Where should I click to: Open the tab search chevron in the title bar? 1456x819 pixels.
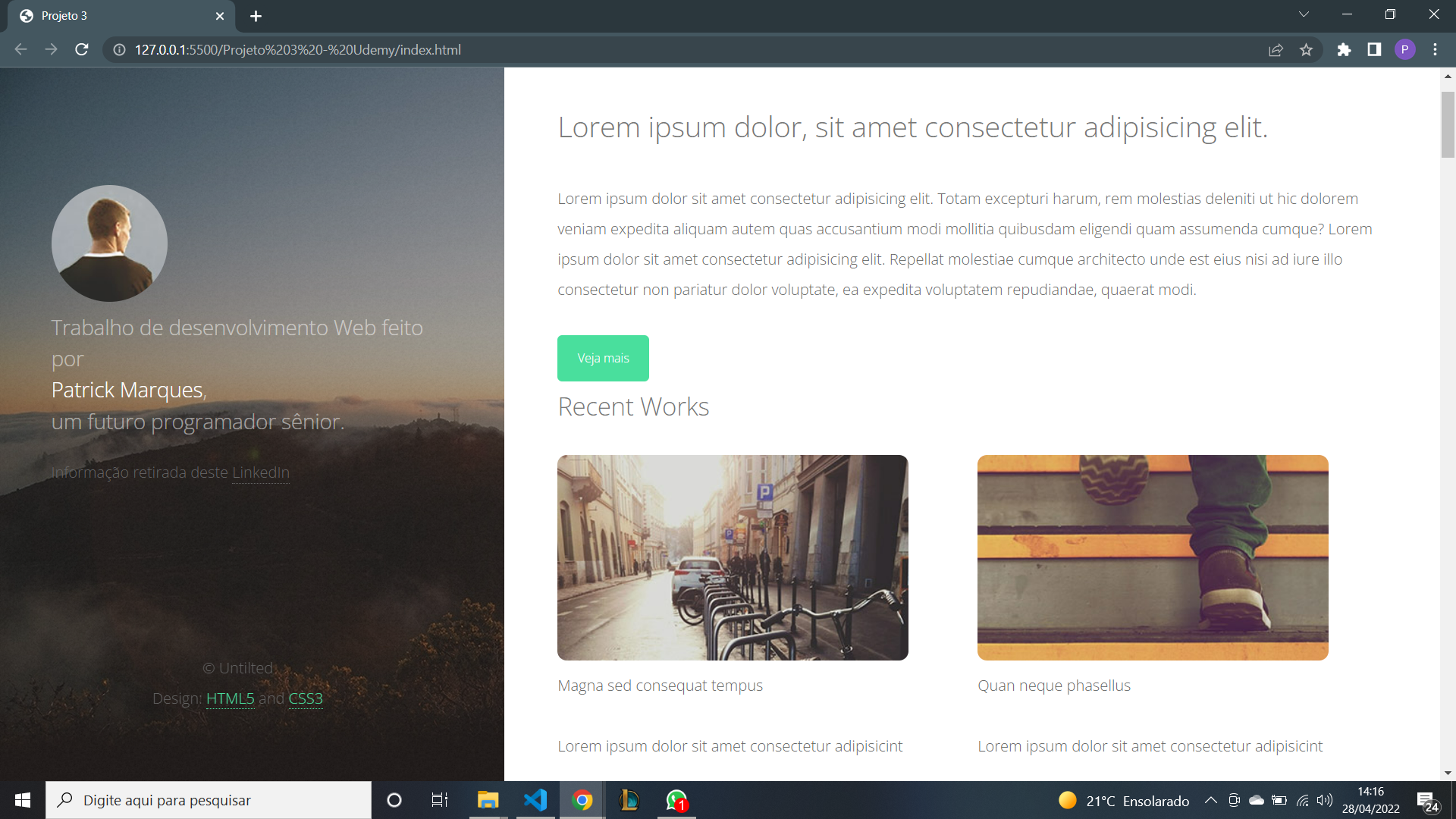click(1304, 14)
